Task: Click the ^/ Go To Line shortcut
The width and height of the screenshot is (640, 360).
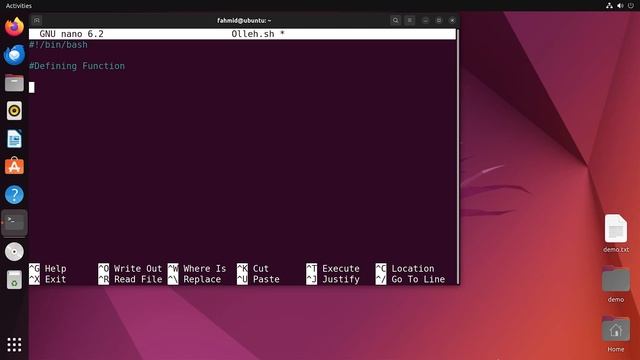Action: click(410, 279)
